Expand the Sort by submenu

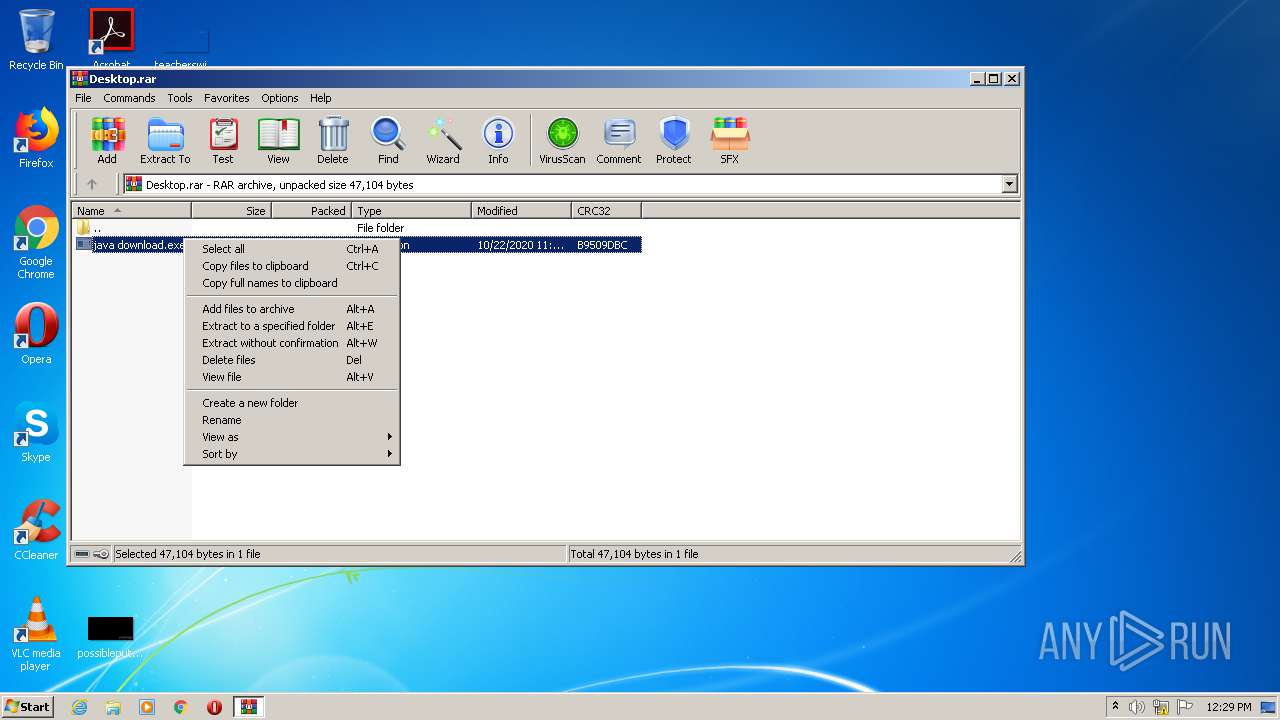(292, 454)
